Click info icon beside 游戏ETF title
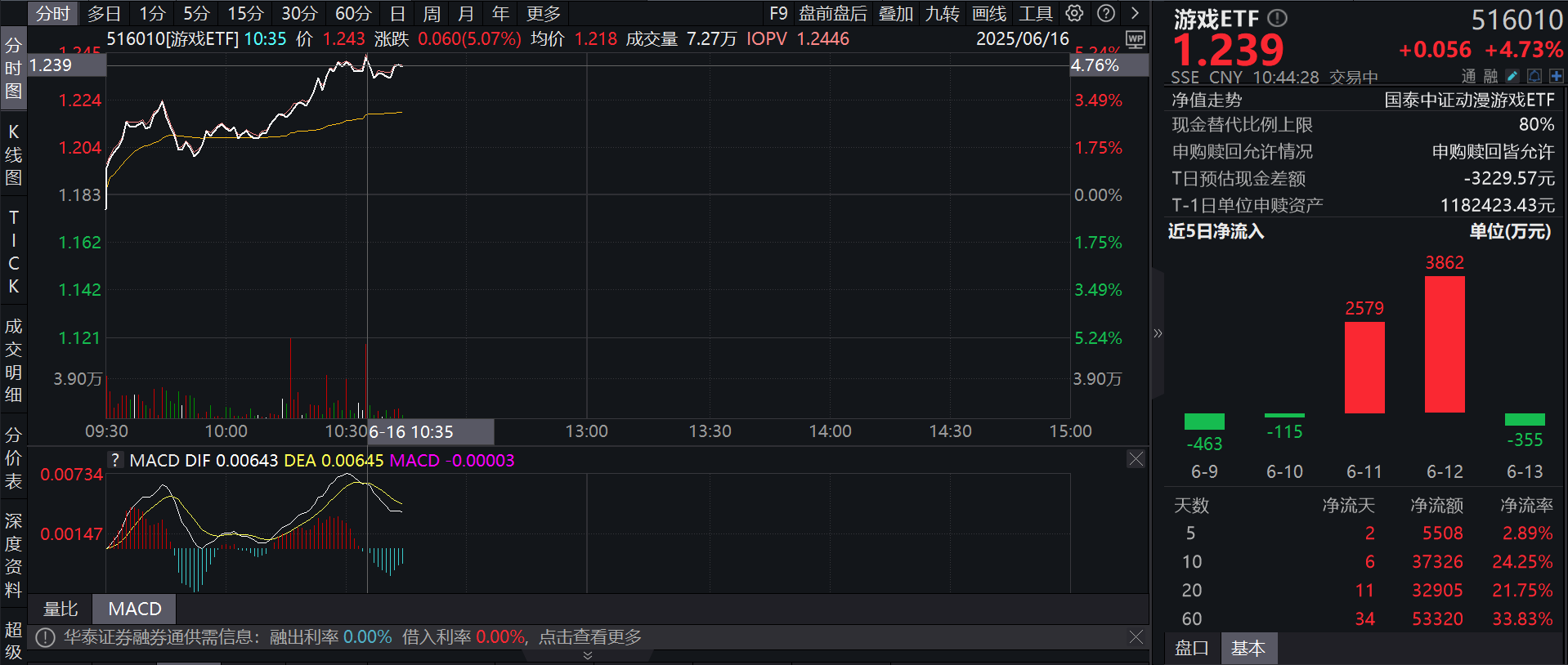The image size is (1568, 665). (x=1277, y=18)
